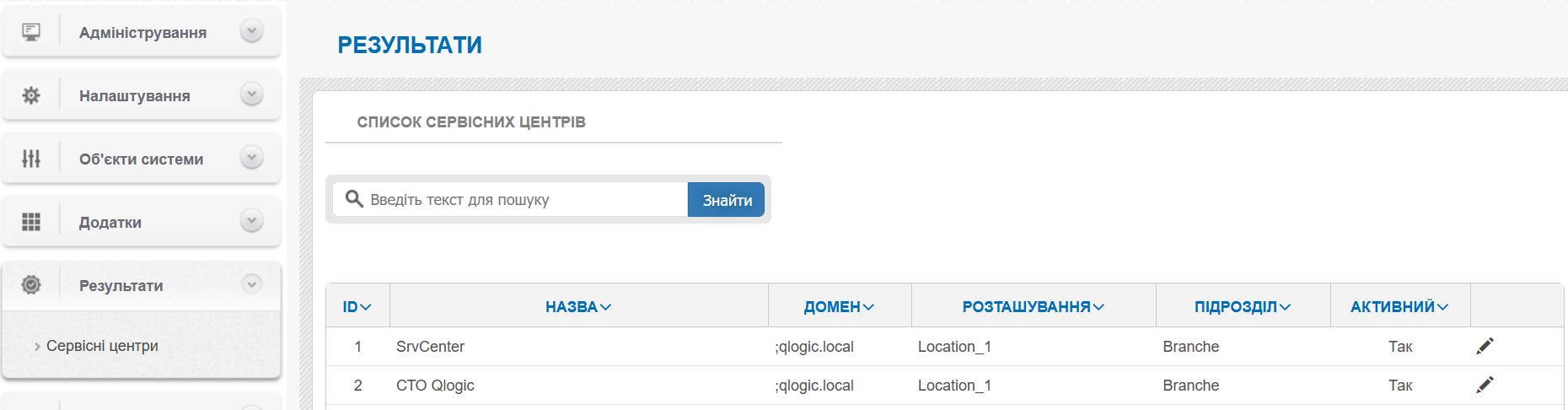1568x410 pixels.
Task: Sort table by Назва column
Action: point(577,307)
